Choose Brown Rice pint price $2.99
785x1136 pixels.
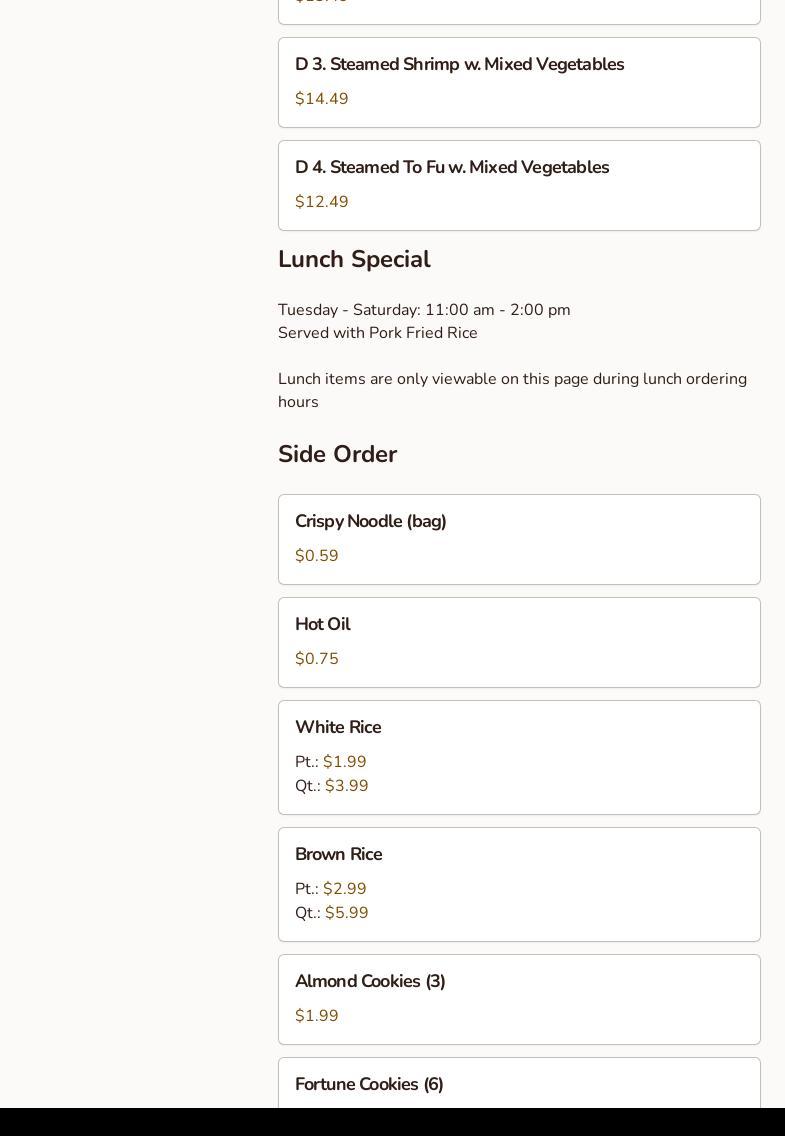click(345, 889)
